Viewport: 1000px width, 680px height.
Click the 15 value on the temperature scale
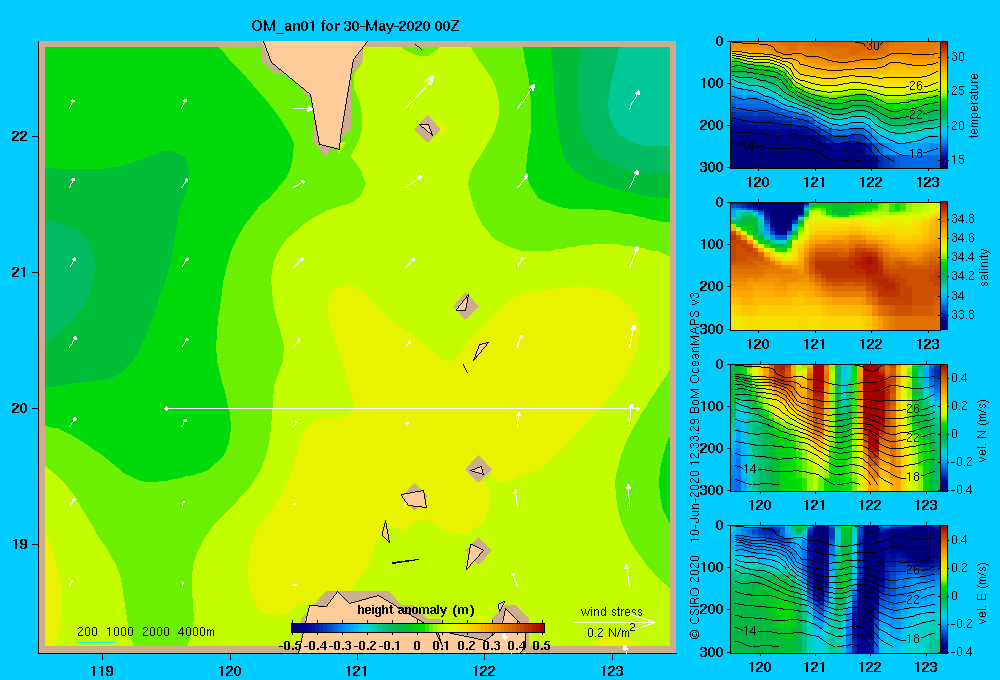(958, 159)
